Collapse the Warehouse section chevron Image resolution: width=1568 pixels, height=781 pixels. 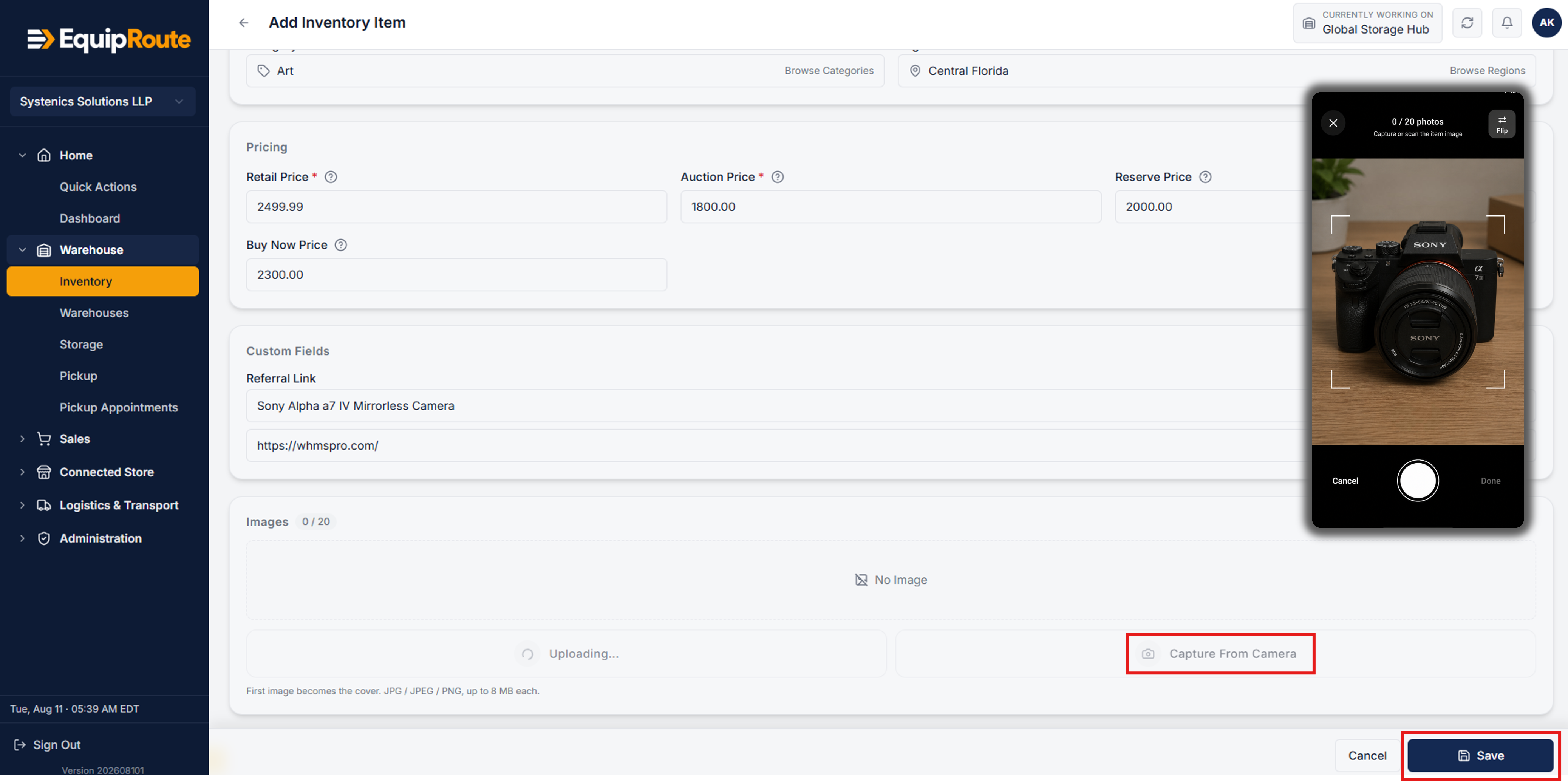point(23,250)
